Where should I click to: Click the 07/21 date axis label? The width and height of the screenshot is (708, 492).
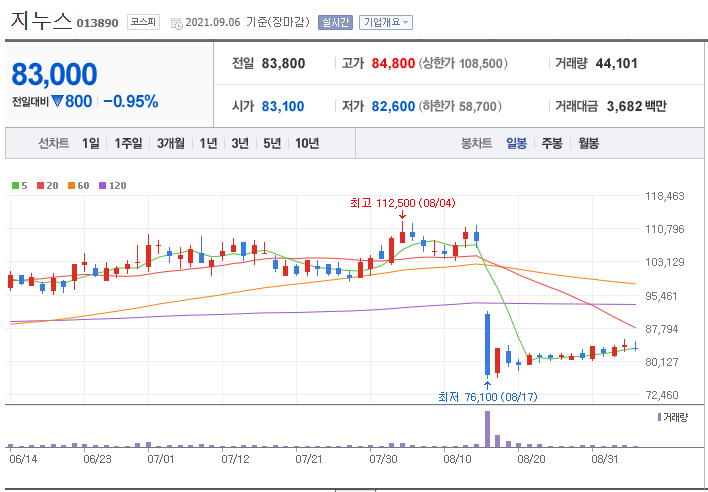pos(309,459)
